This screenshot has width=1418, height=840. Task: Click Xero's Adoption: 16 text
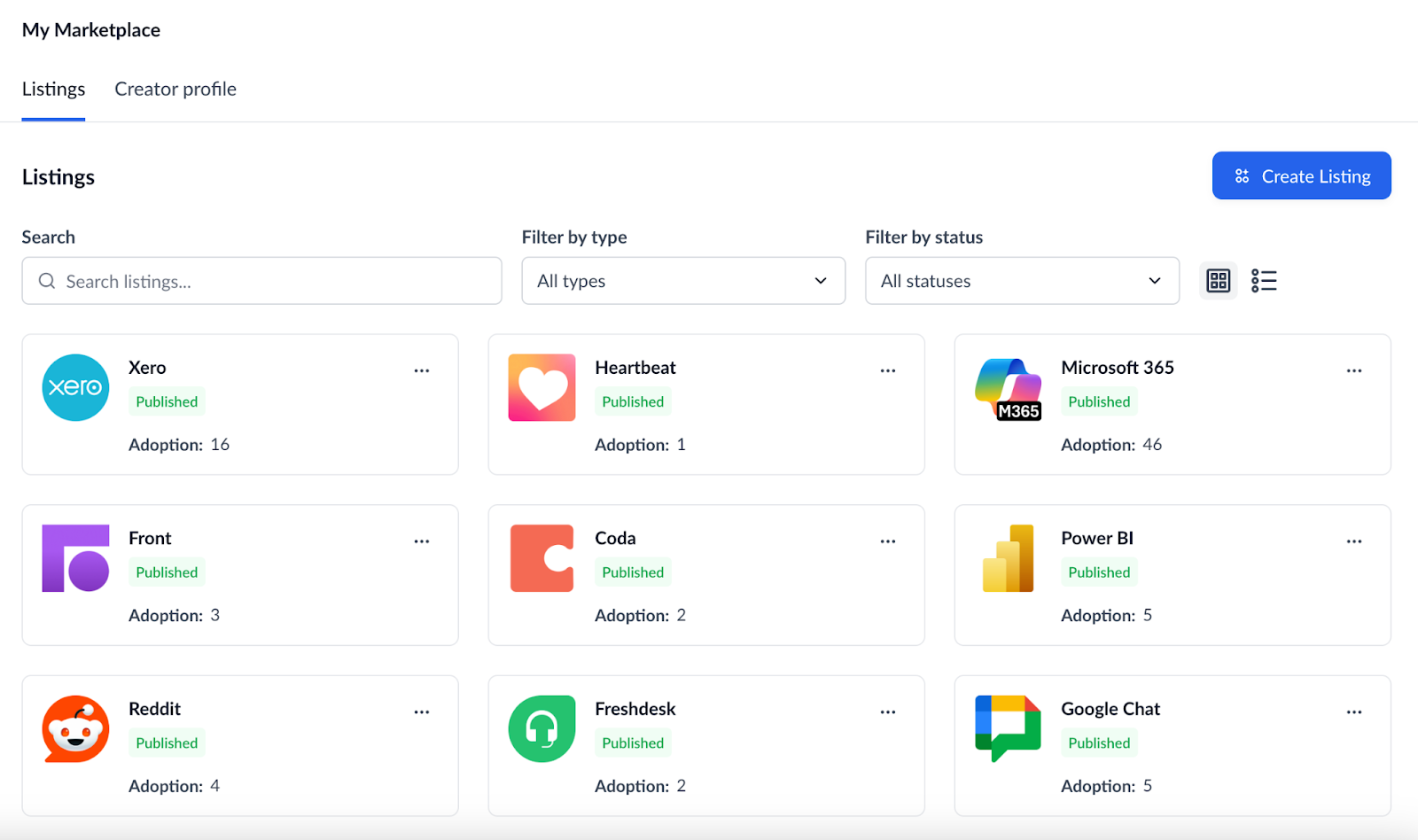point(179,445)
